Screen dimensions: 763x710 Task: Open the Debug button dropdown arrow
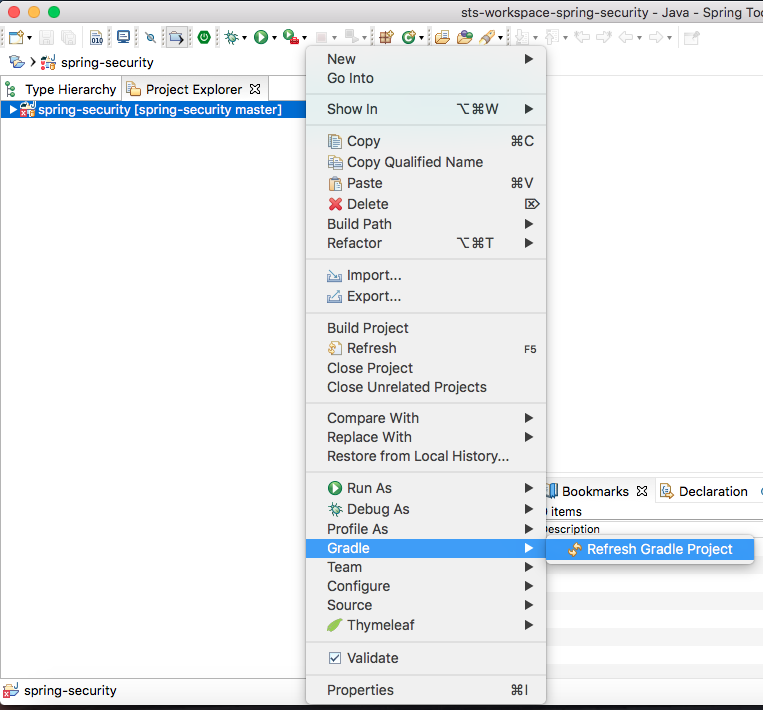point(245,38)
